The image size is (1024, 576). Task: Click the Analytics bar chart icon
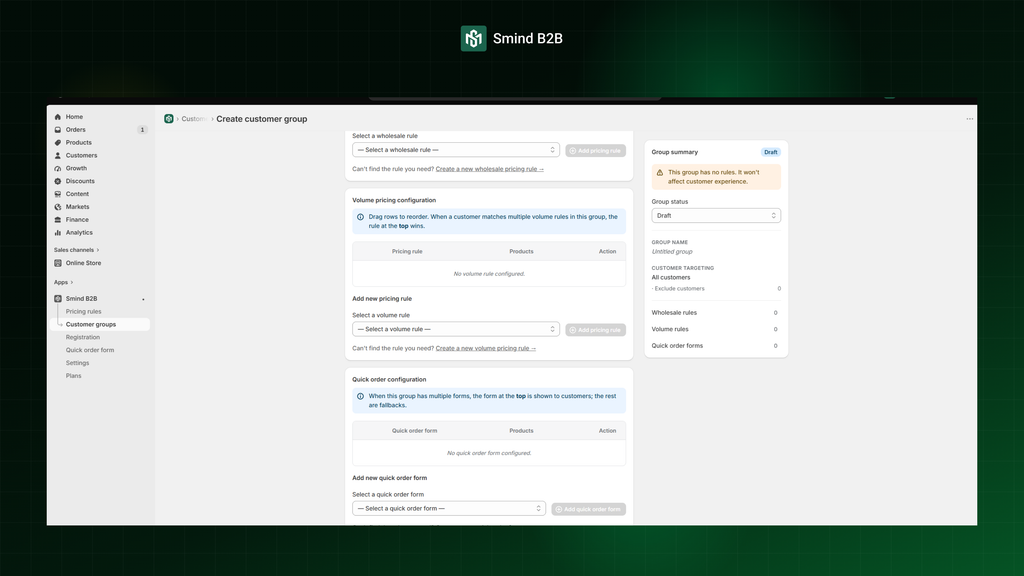tap(57, 232)
